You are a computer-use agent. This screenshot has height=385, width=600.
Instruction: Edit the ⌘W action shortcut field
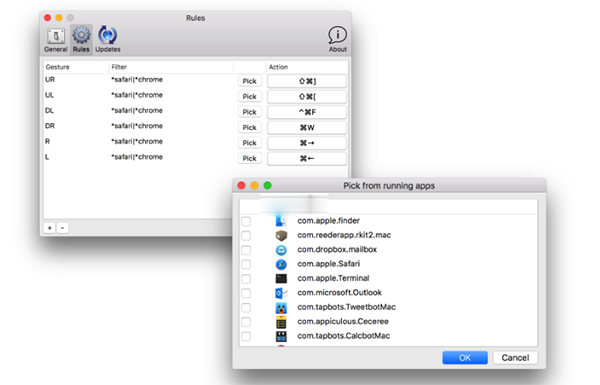(307, 127)
